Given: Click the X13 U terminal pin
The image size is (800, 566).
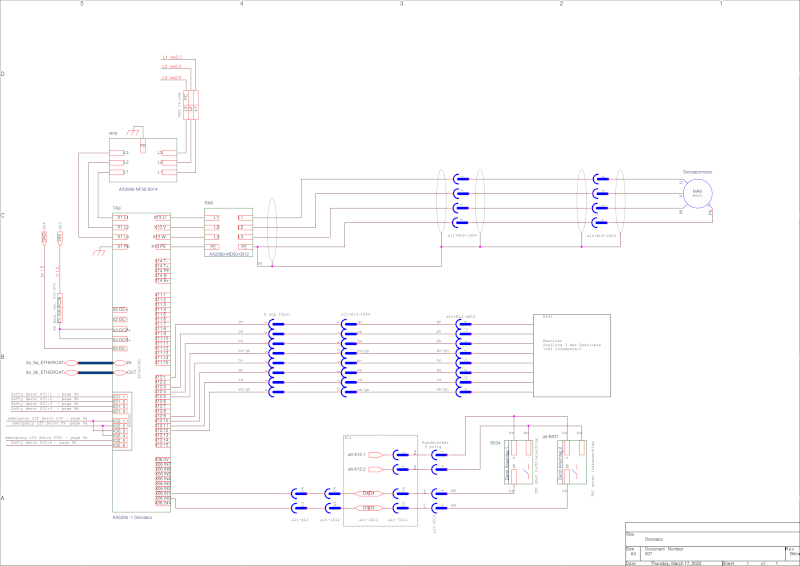Looking at the screenshot, I should tap(160, 217).
